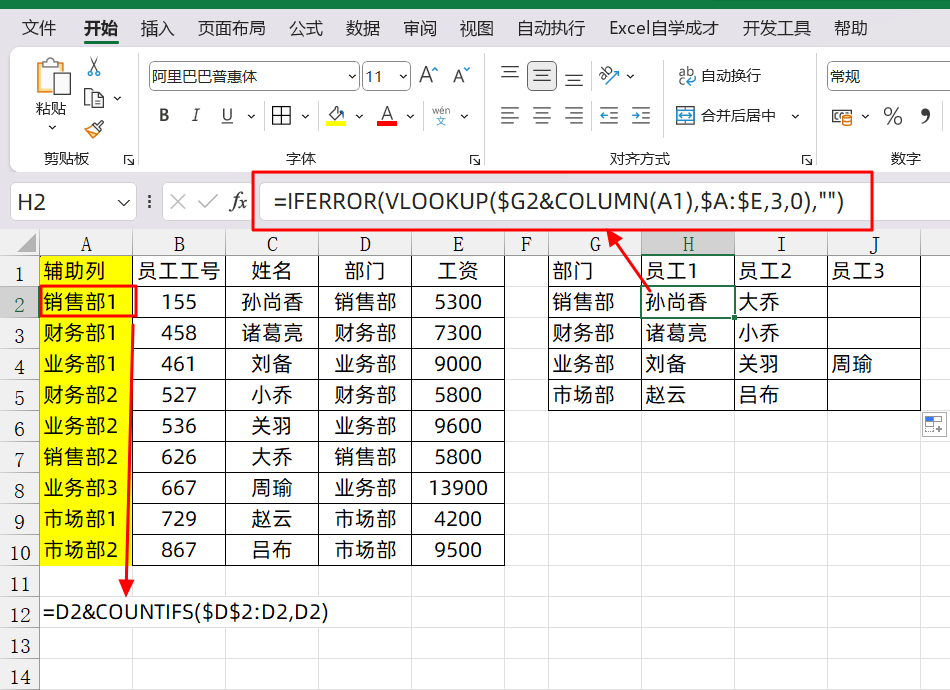Switch to 开发工具 tab

[x=777, y=28]
